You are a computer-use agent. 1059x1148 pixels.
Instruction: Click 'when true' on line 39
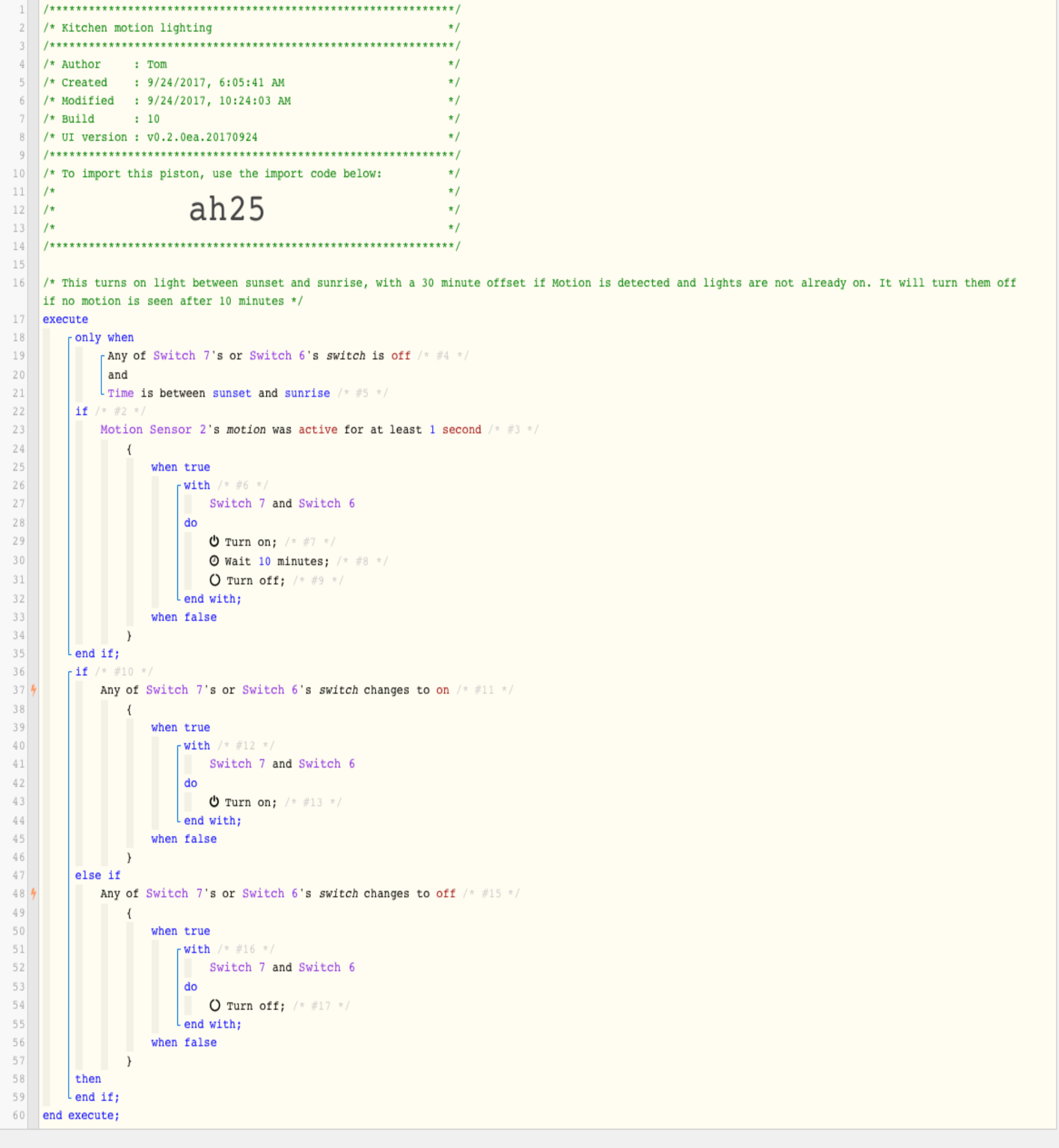(x=181, y=727)
